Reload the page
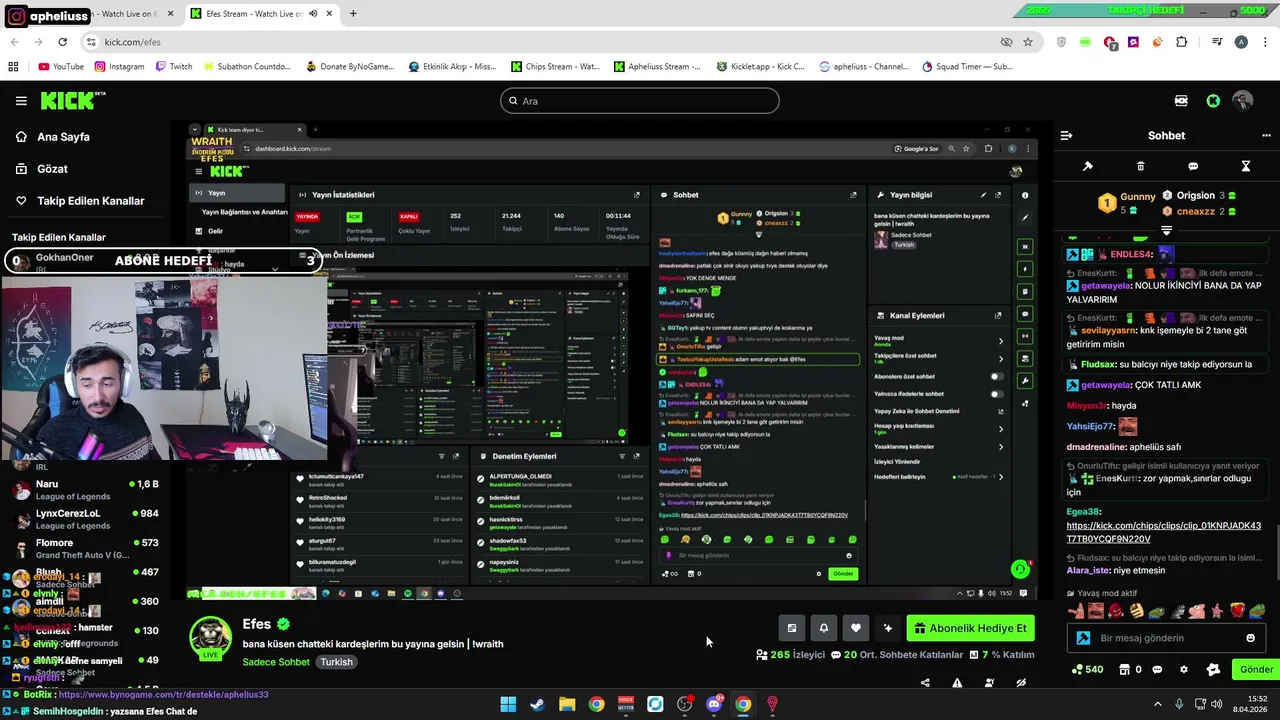Screen dimensions: 1280x720 click(62, 42)
